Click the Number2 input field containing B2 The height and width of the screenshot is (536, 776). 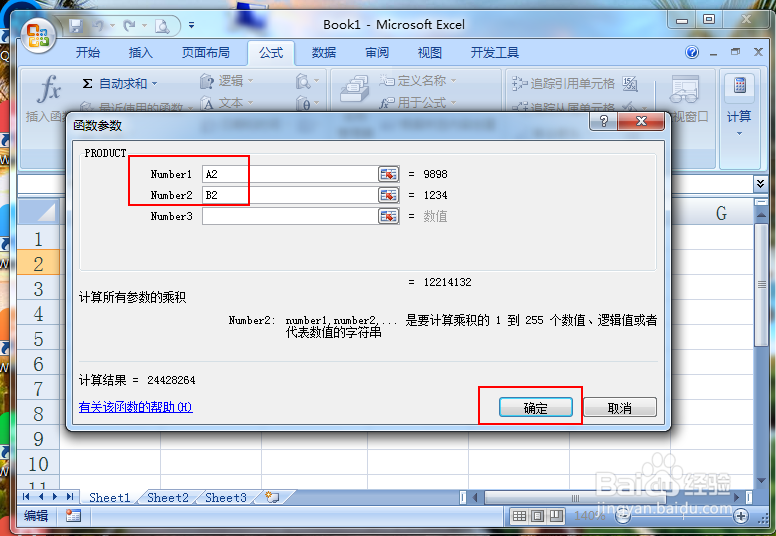[290, 195]
